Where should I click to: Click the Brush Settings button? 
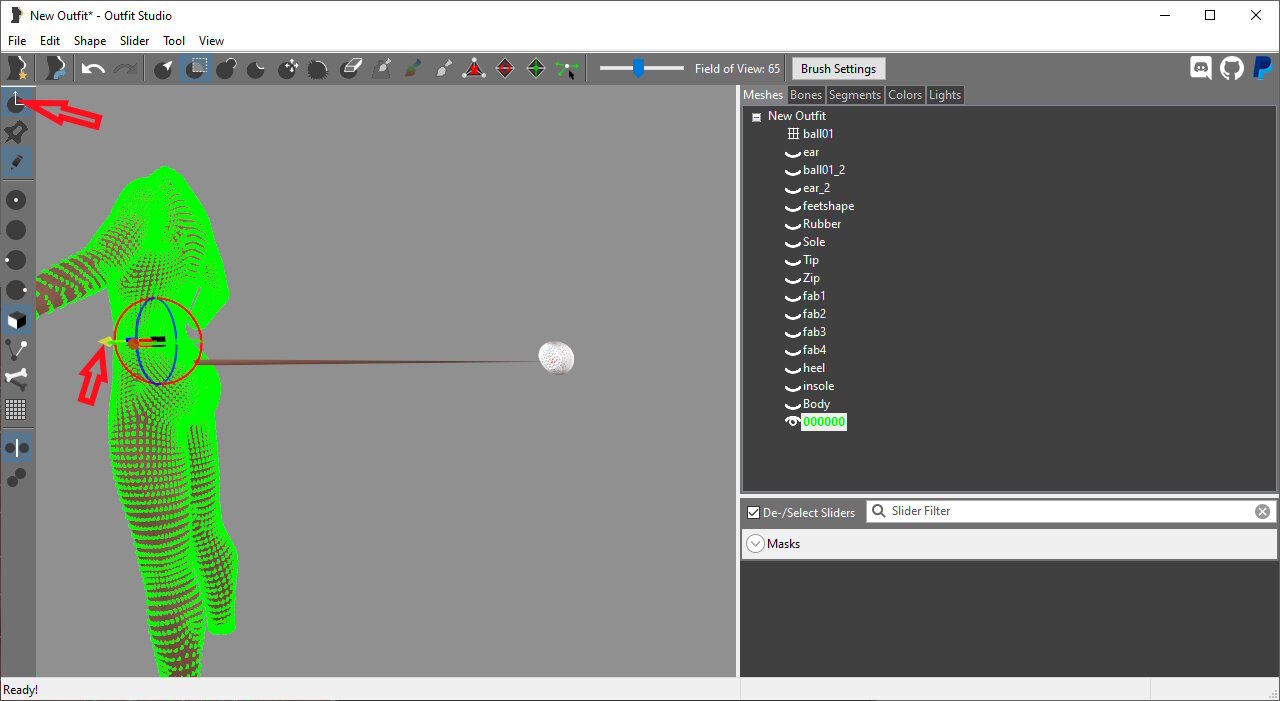pos(838,69)
